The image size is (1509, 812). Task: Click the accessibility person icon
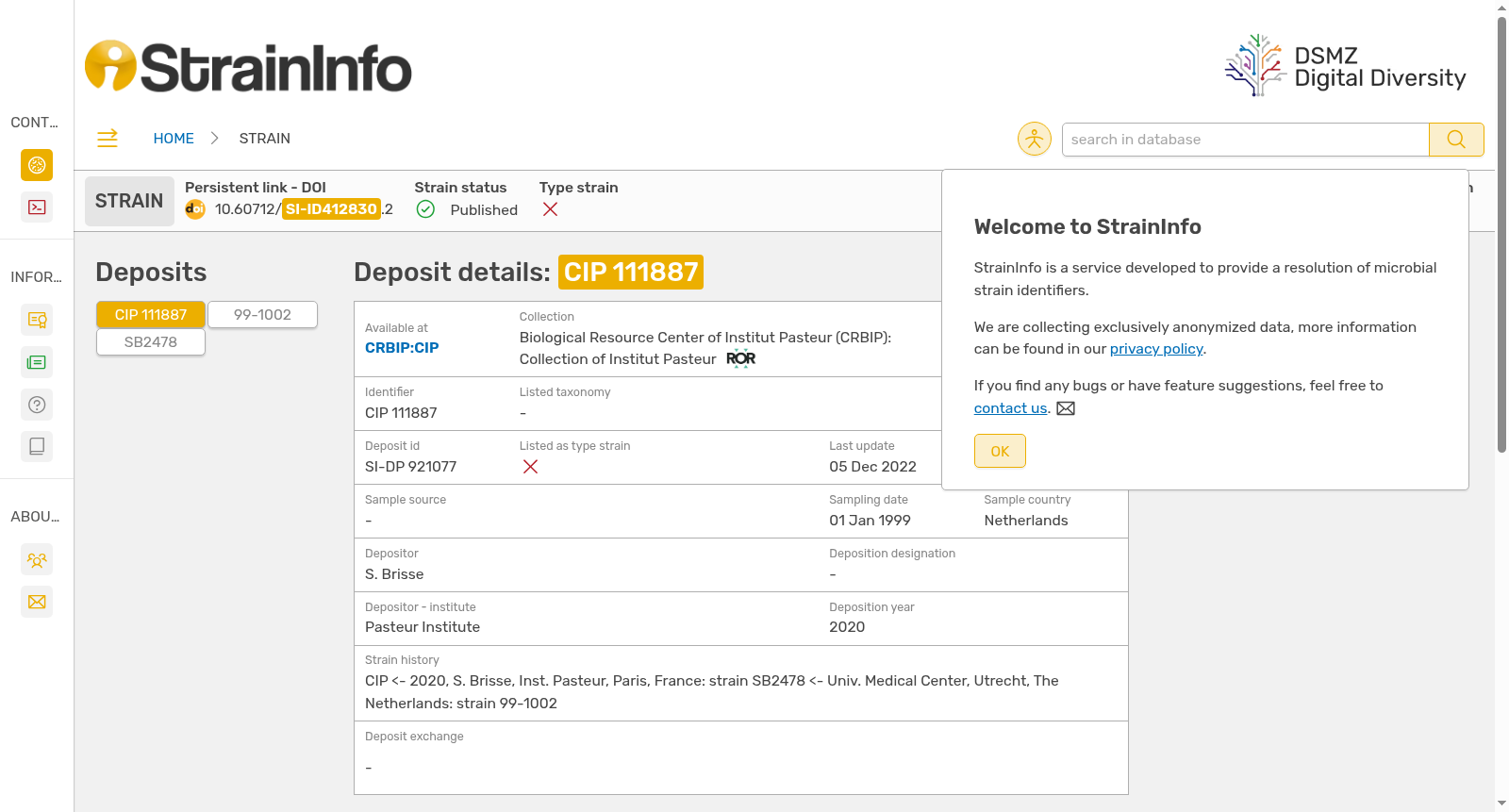tap(1035, 140)
